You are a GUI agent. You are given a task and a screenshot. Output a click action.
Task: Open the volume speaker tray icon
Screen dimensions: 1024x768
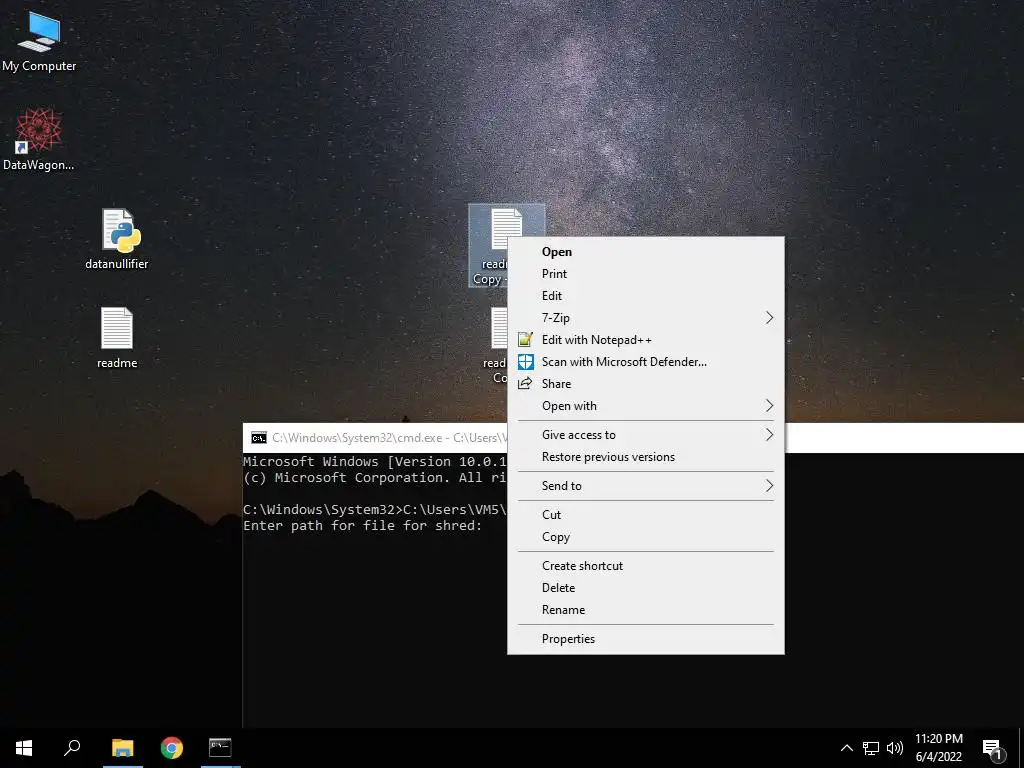895,748
